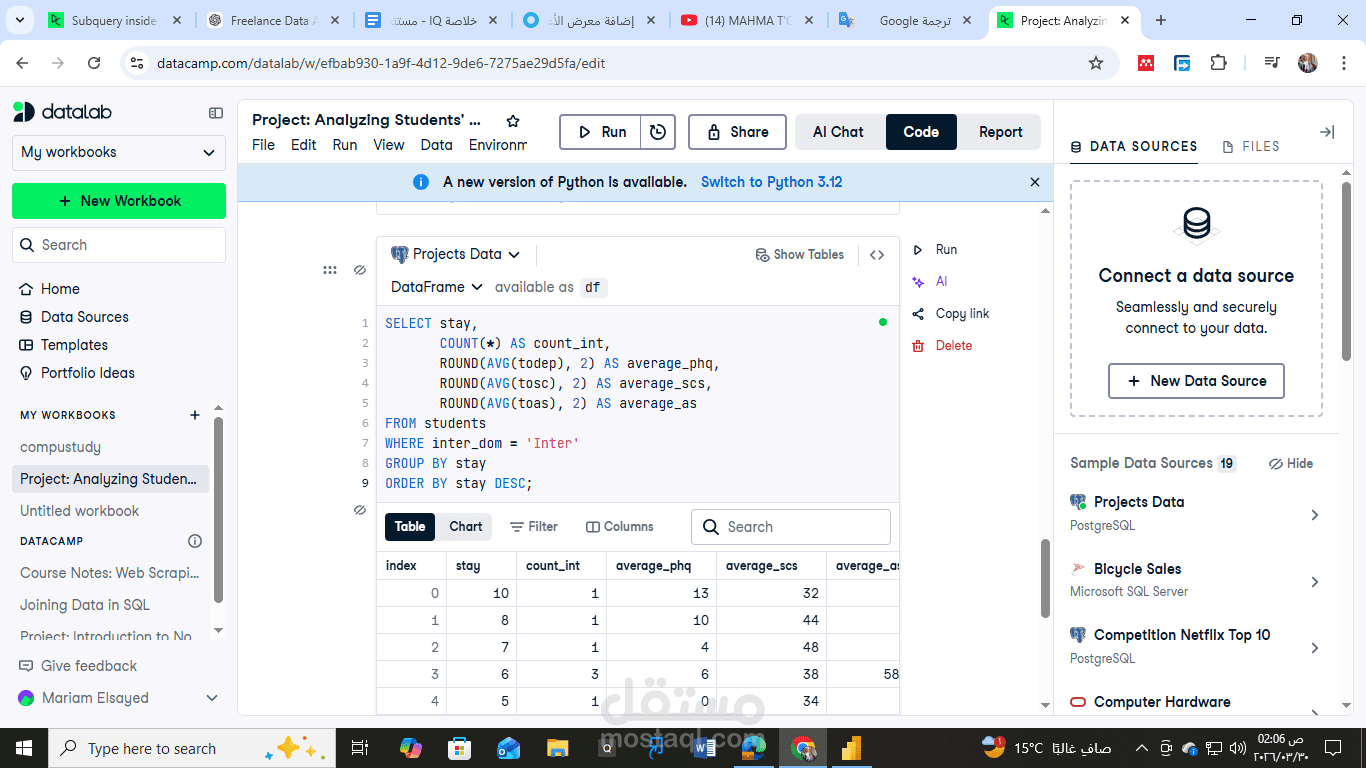Screen dimensions: 1366x768
Task: Star the Analyzing Students project
Action: click(512, 119)
